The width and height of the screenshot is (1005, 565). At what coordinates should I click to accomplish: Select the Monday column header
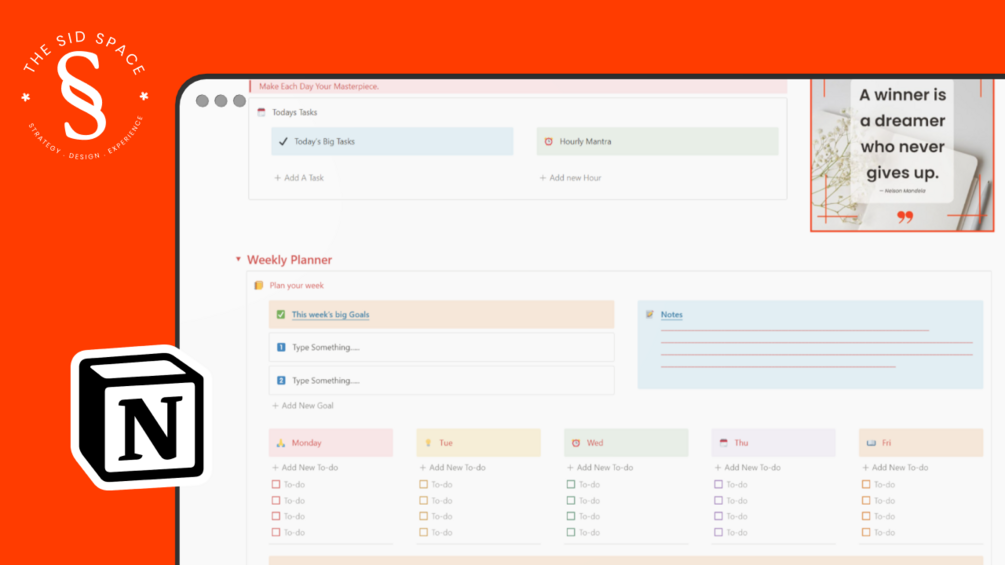pyautogui.click(x=331, y=443)
